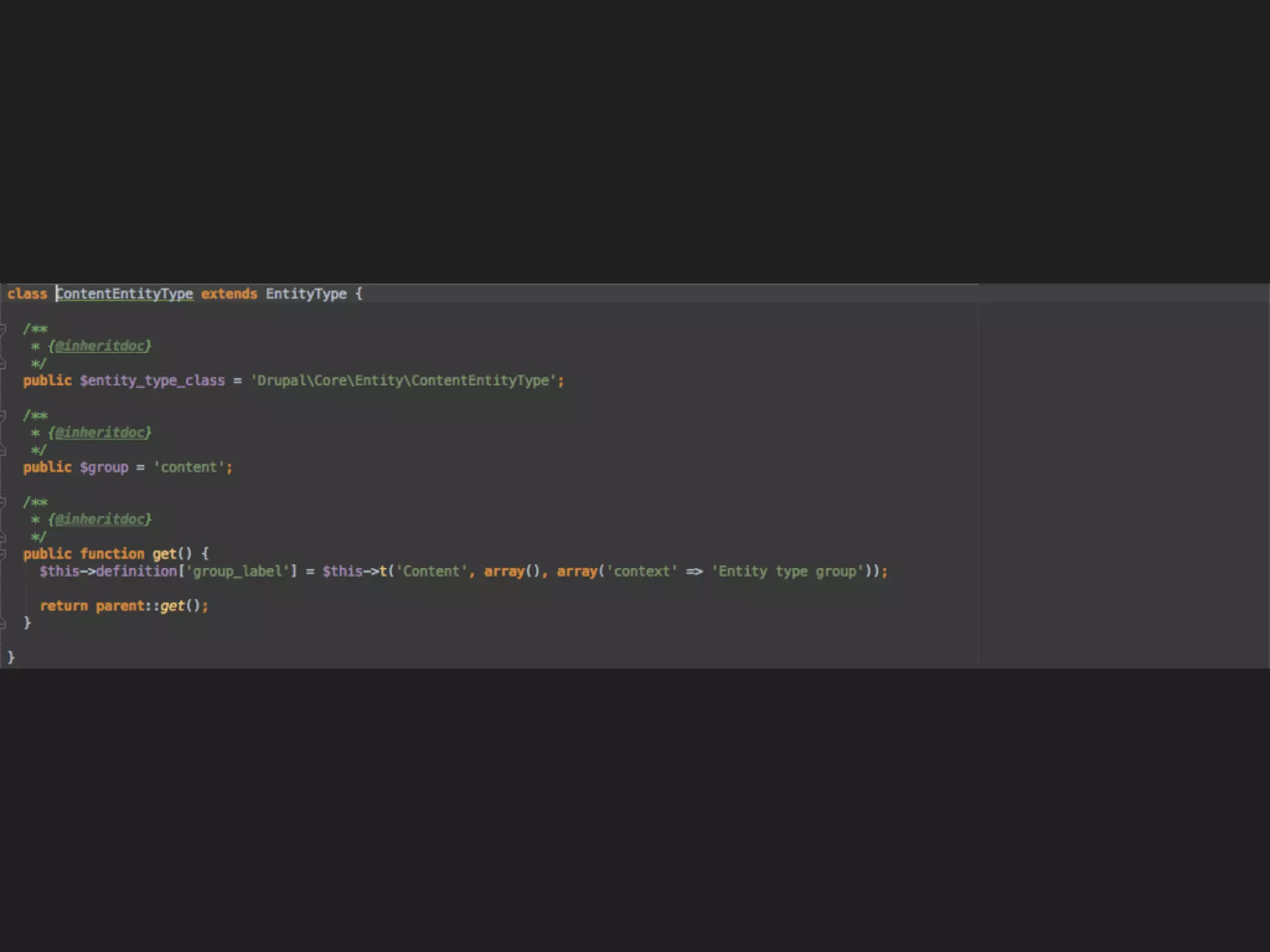Viewport: 1270px width, 952px height.
Task: Collapse the docblock above $group property
Action: [x=2, y=415]
